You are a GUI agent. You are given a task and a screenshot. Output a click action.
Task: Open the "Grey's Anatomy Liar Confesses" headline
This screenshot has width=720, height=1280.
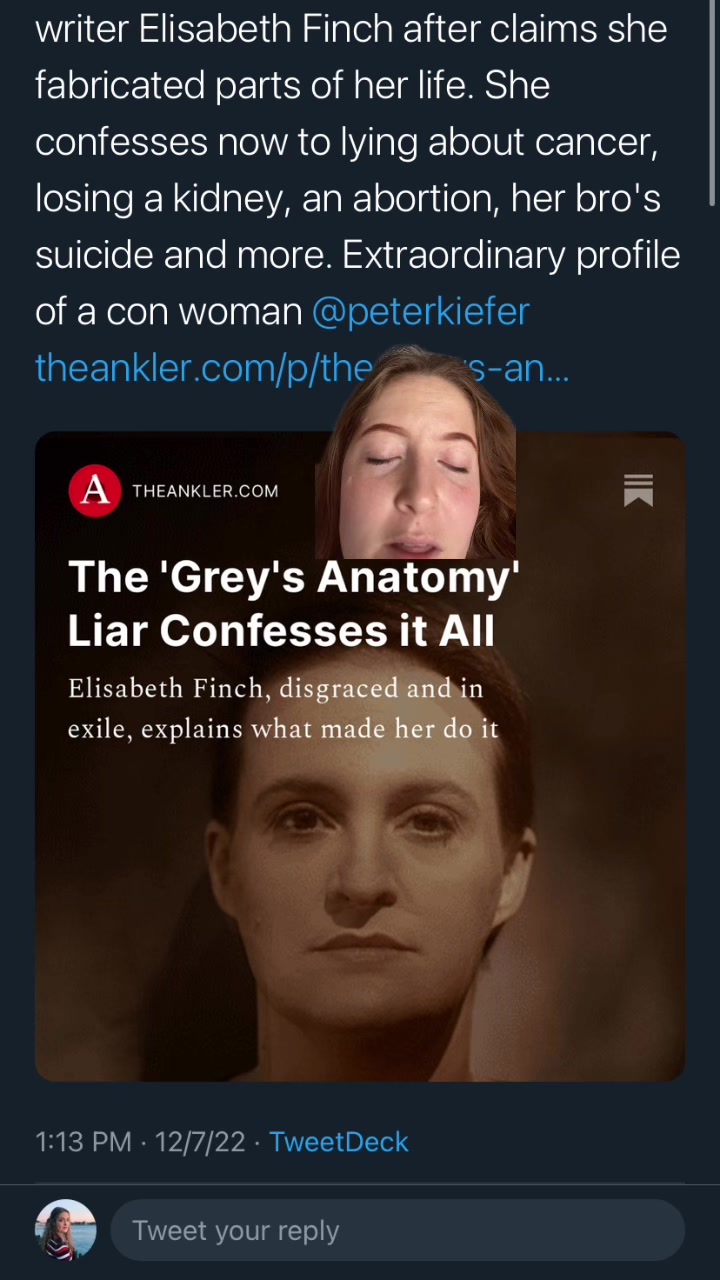coord(293,604)
